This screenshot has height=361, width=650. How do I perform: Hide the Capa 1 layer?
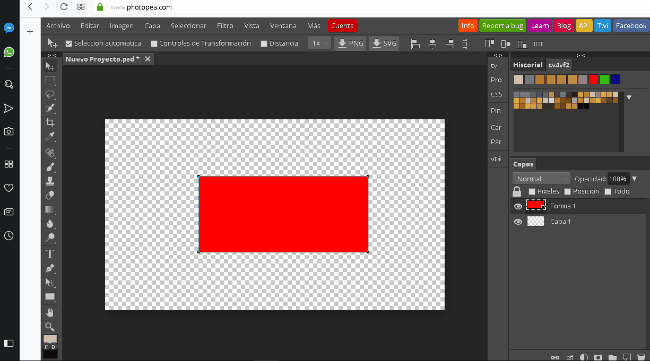point(518,222)
